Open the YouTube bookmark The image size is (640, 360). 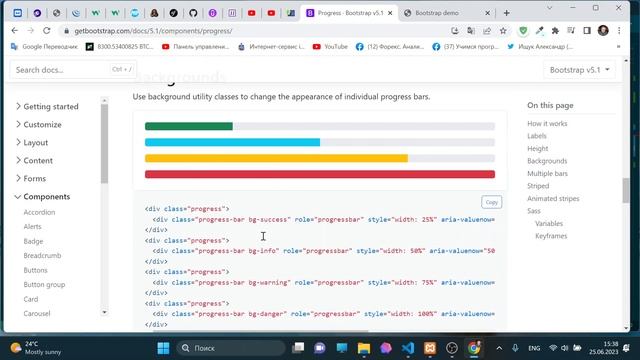tap(330, 47)
